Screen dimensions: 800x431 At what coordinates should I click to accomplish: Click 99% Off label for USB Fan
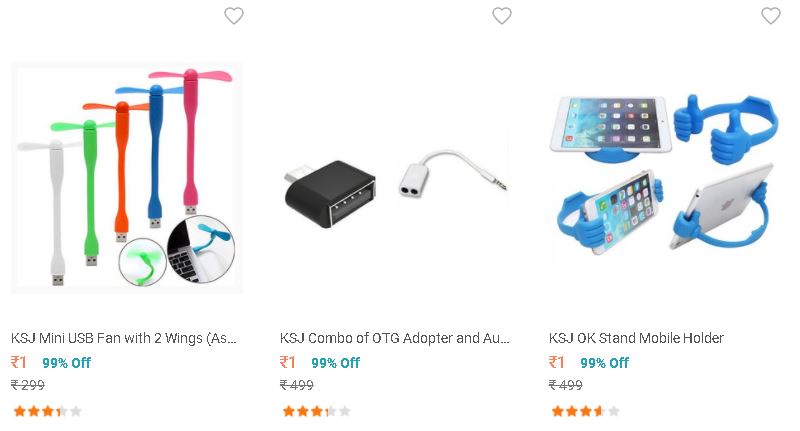click(66, 363)
